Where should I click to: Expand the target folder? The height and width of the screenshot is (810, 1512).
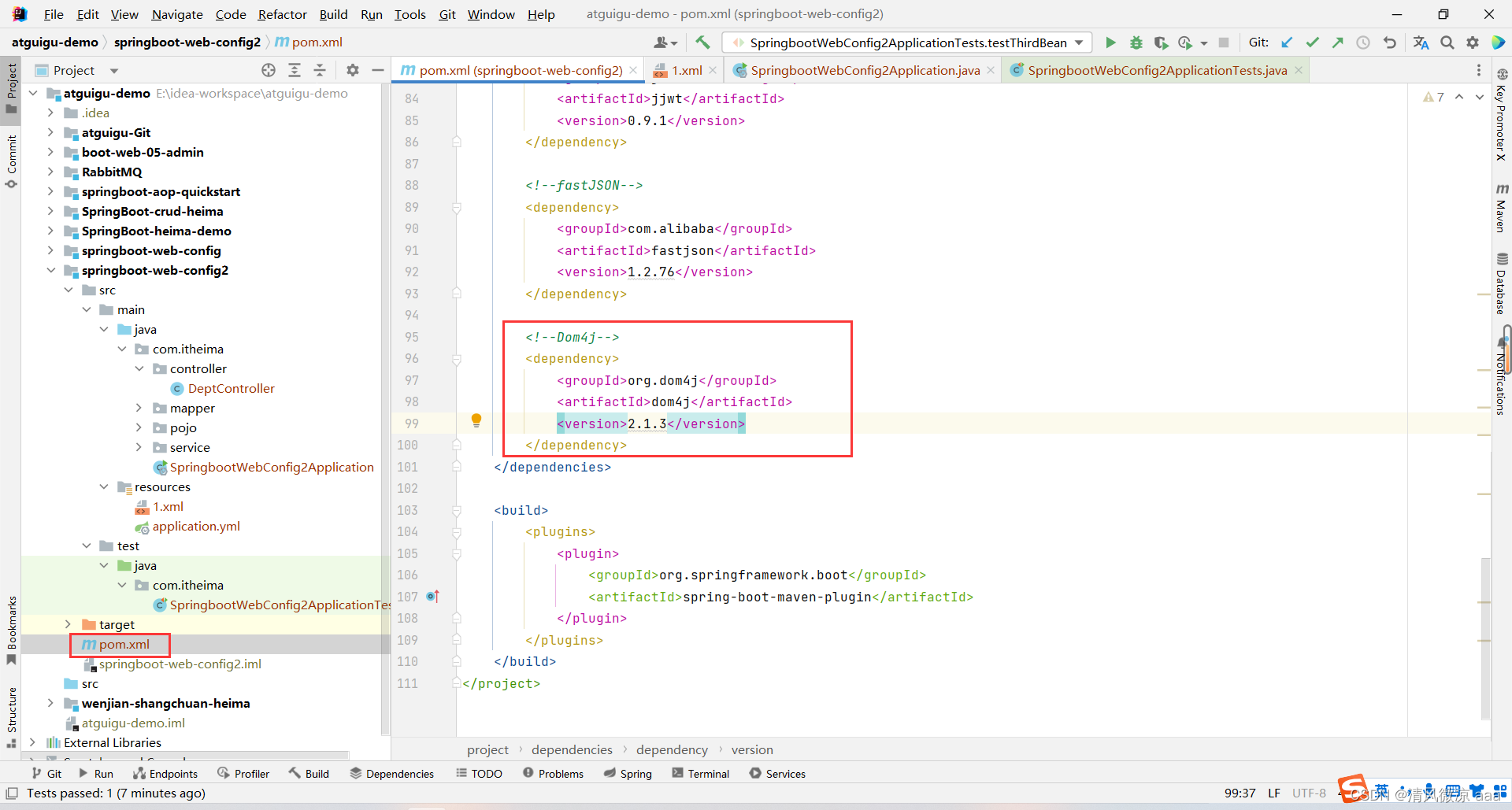pos(69,624)
